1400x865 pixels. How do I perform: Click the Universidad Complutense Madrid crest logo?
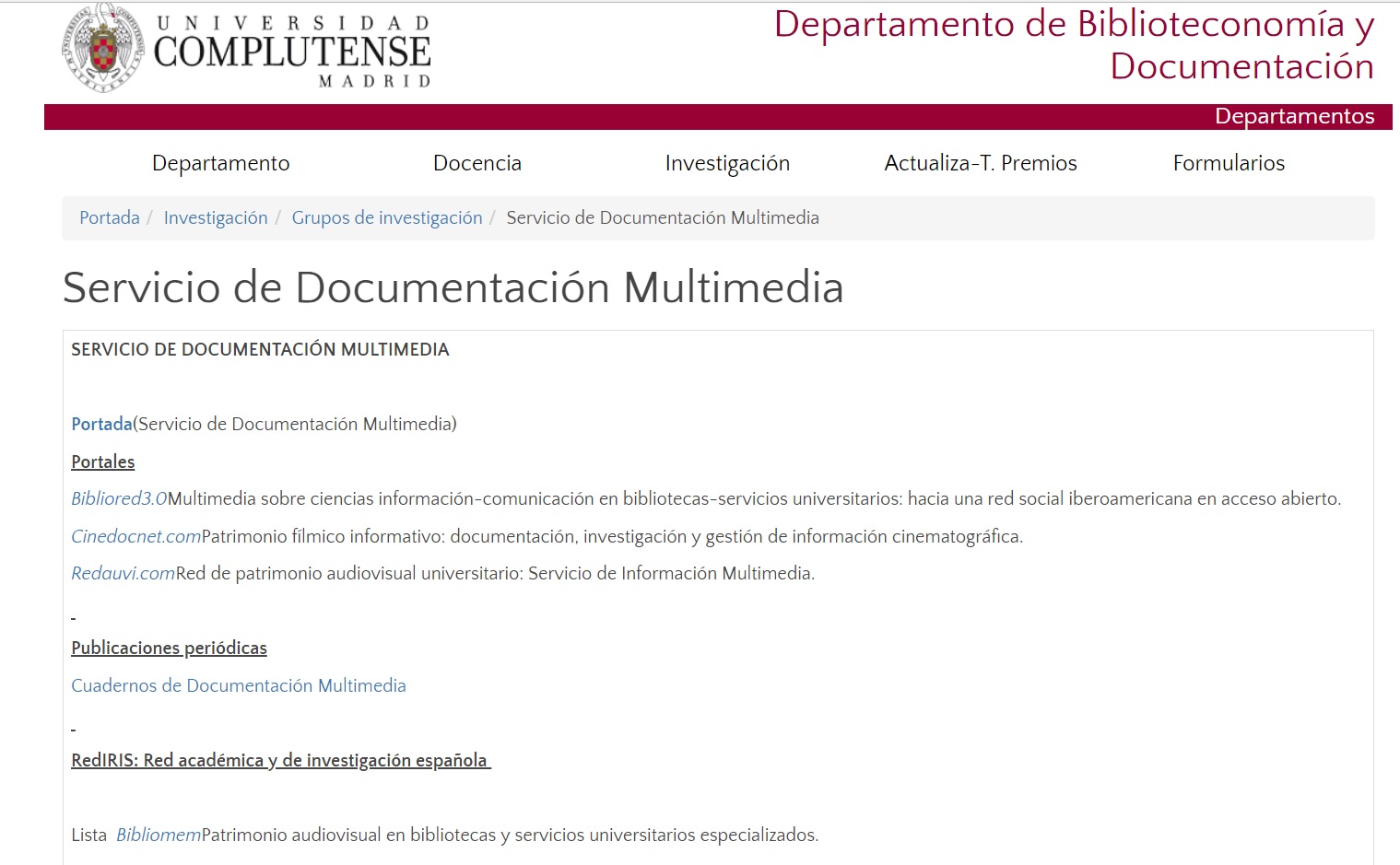[104, 49]
